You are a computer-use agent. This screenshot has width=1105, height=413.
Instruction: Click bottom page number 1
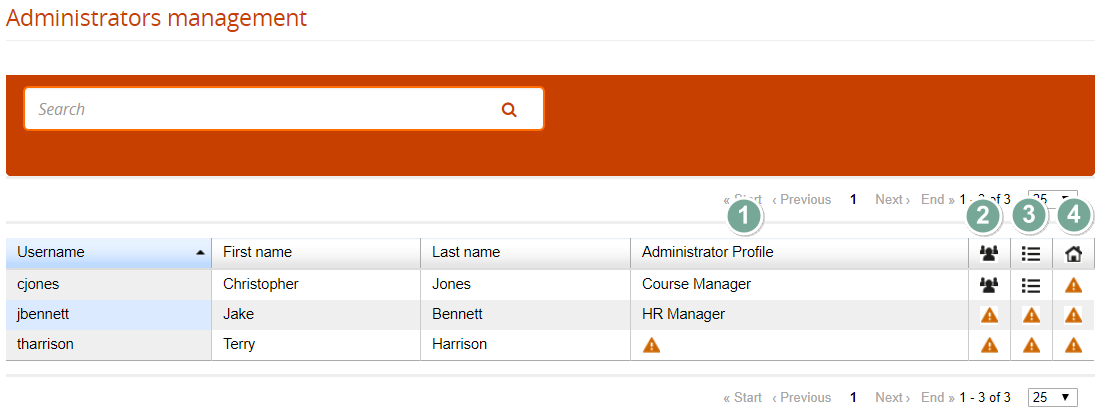point(853,397)
